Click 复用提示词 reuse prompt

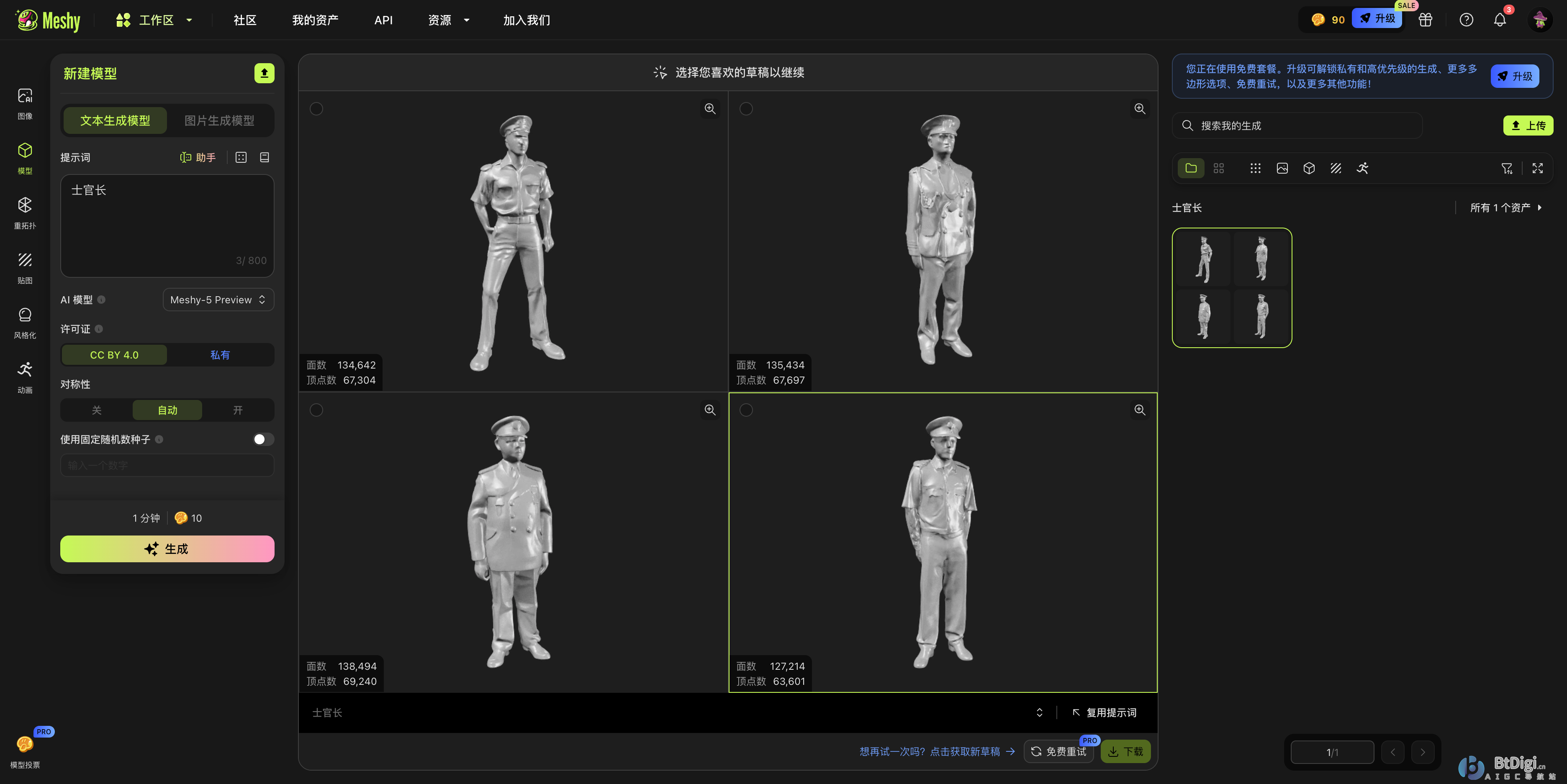pyautogui.click(x=1105, y=712)
